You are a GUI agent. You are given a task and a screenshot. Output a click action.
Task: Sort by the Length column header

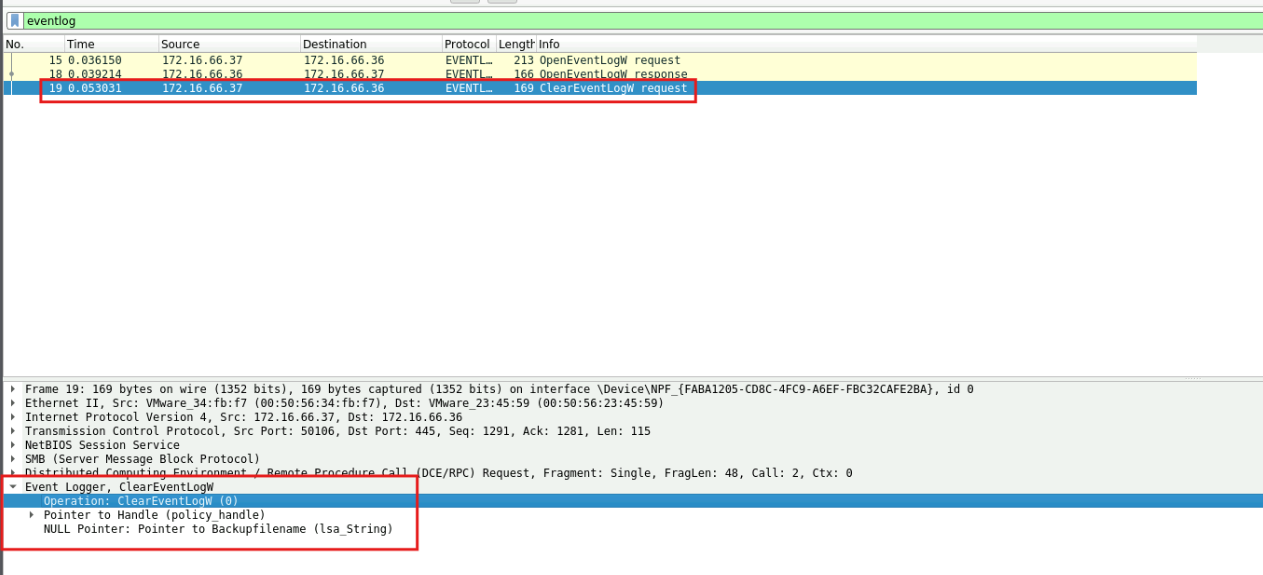coord(516,44)
